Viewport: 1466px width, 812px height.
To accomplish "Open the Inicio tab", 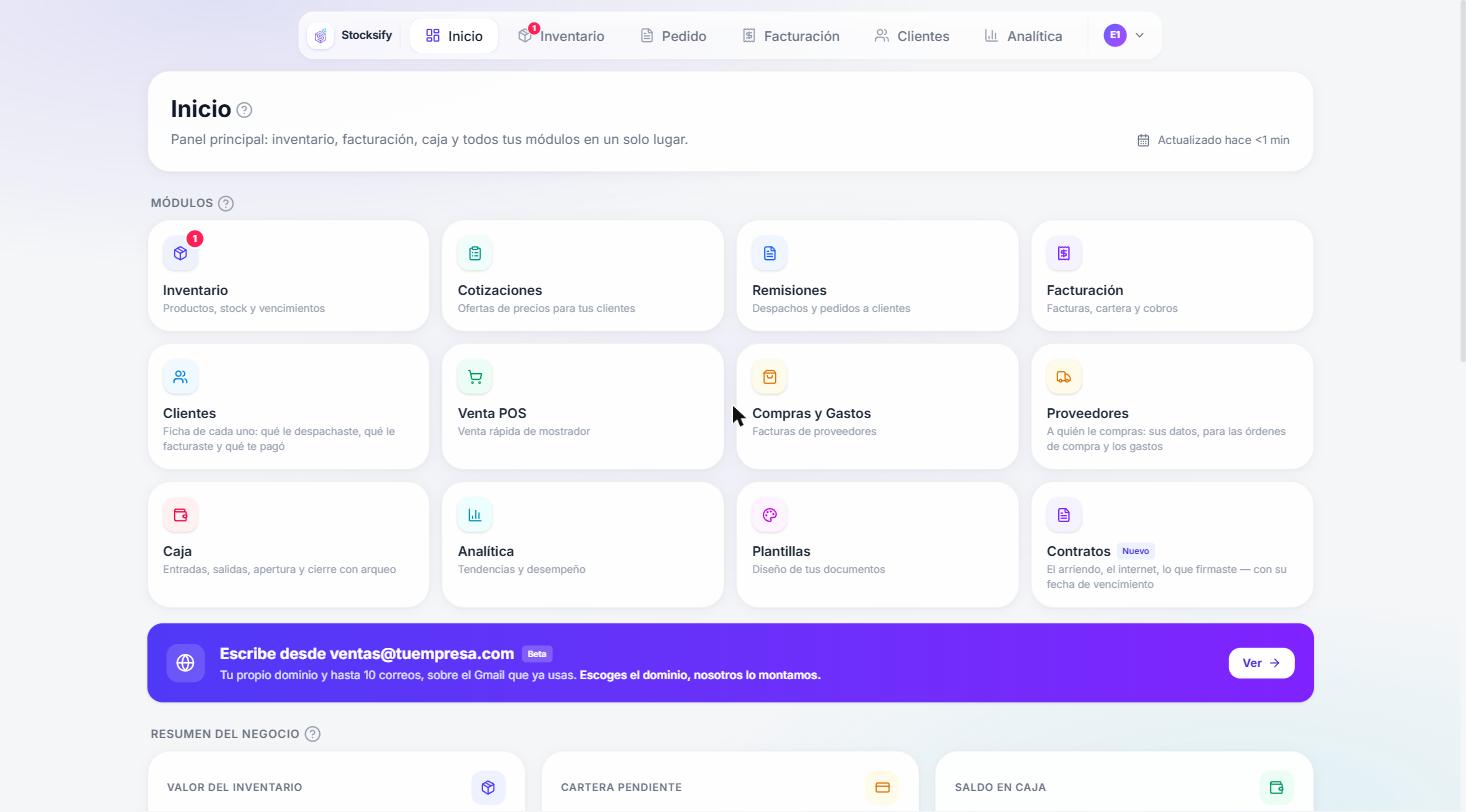I will coord(454,36).
